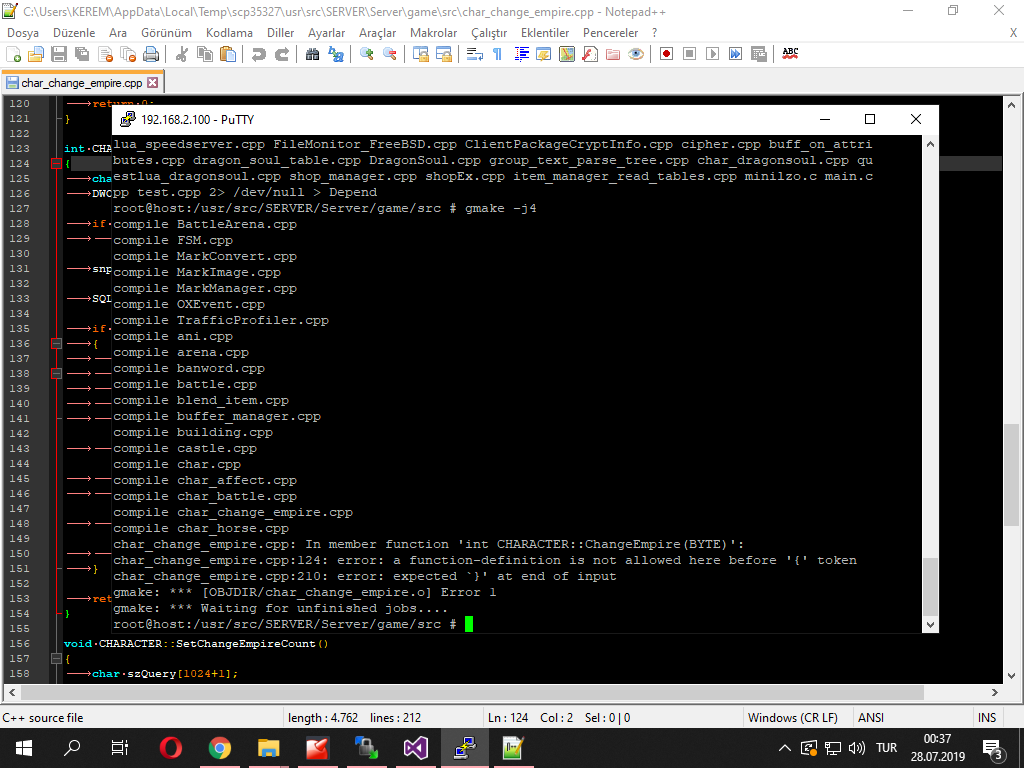Viewport: 1024px width, 768px height.
Task: Click the Print toolbar icon
Action: click(151, 54)
